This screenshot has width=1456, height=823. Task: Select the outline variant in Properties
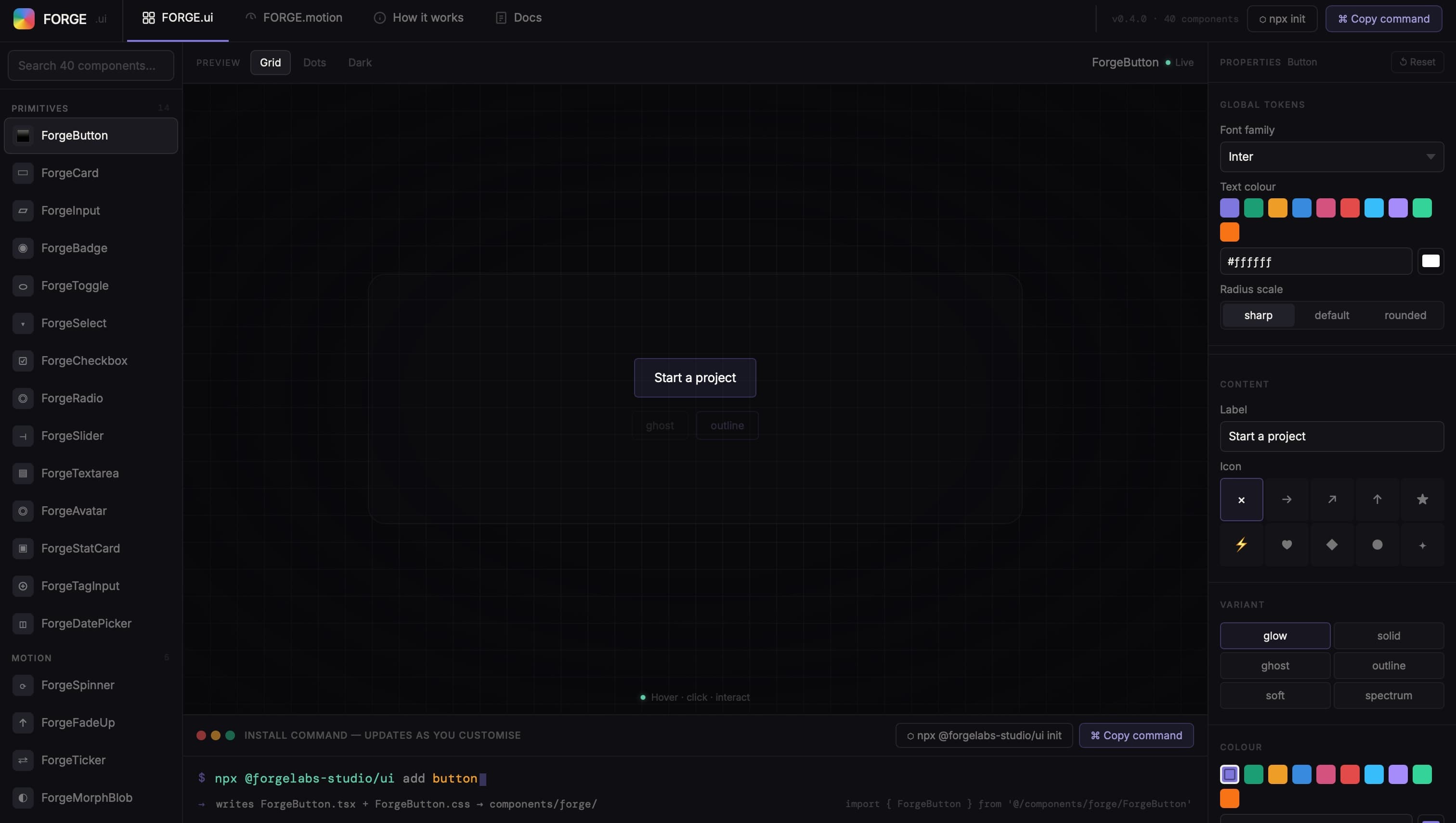pos(1389,666)
